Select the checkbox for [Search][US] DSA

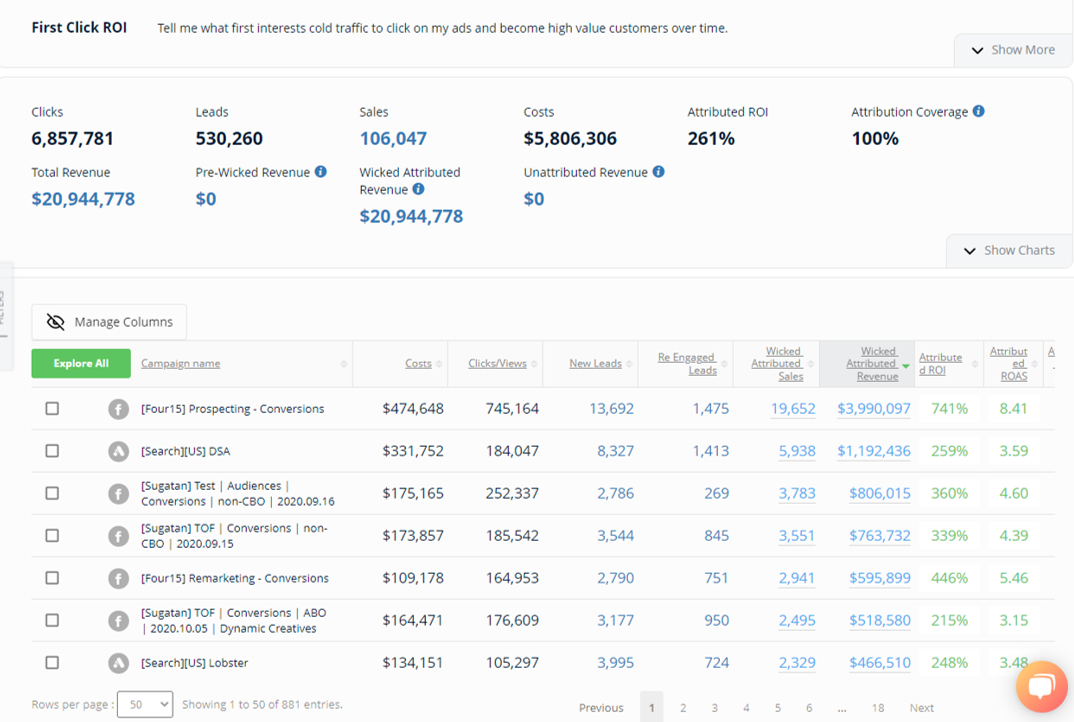pyautogui.click(x=52, y=449)
